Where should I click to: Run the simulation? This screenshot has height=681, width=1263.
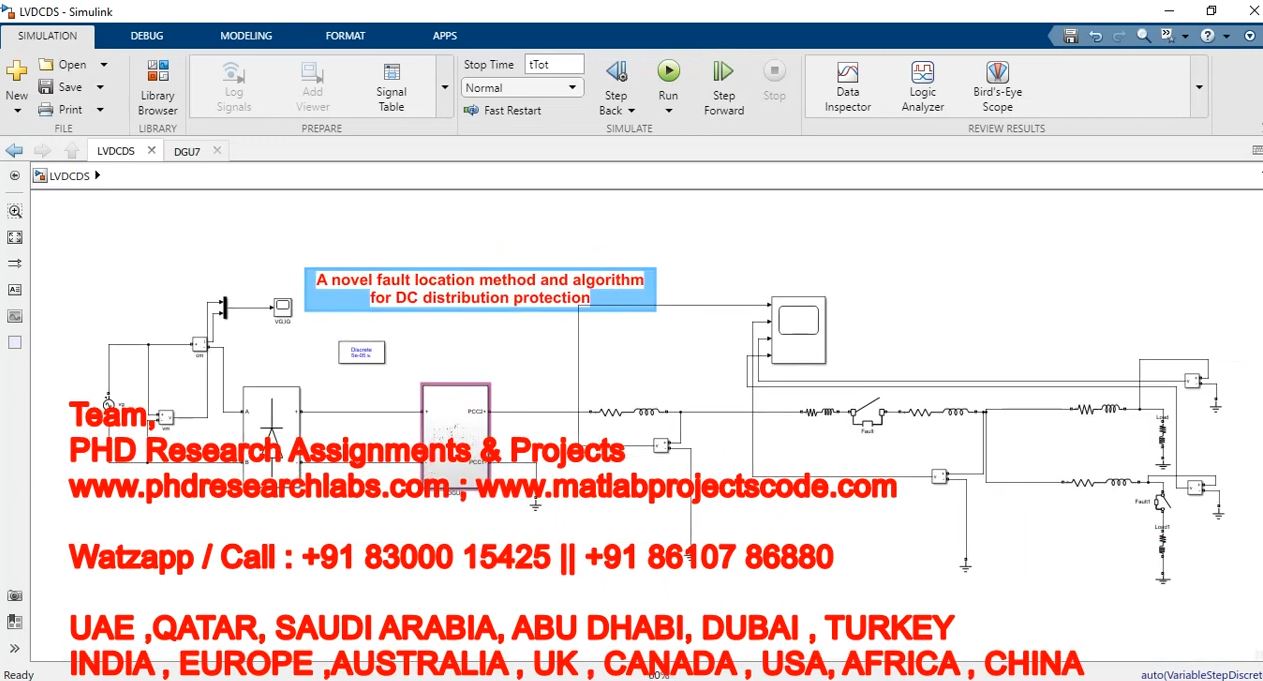tap(668, 71)
